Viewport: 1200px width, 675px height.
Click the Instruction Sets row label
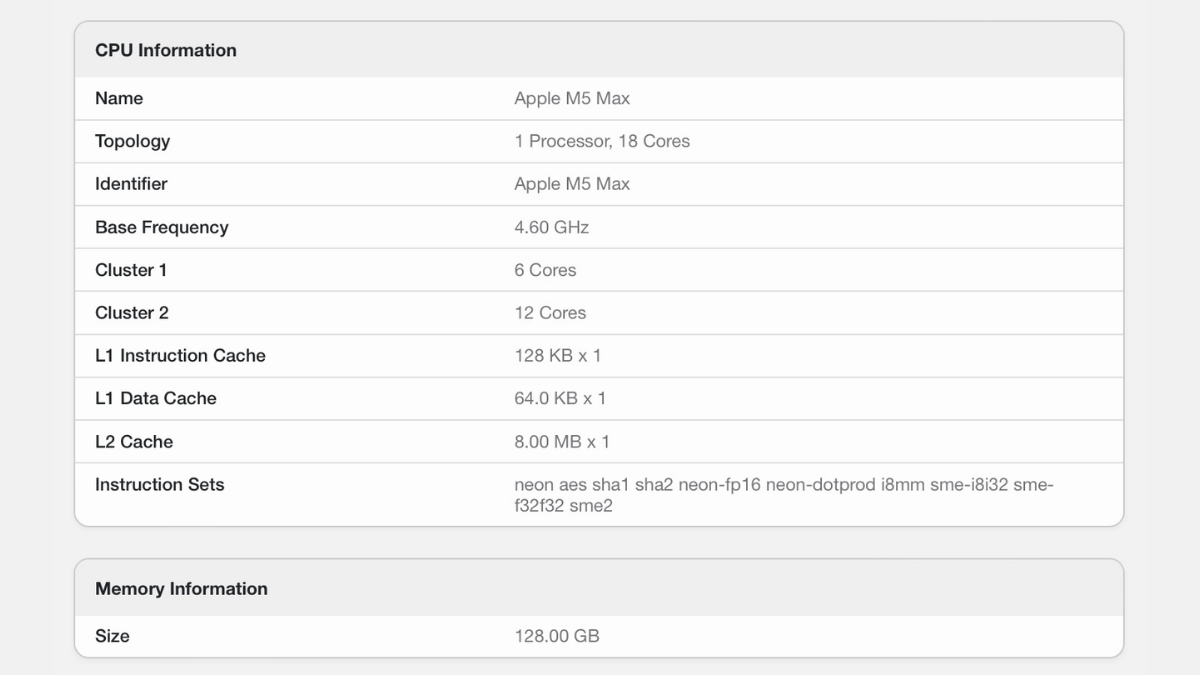pyautogui.click(x=159, y=484)
